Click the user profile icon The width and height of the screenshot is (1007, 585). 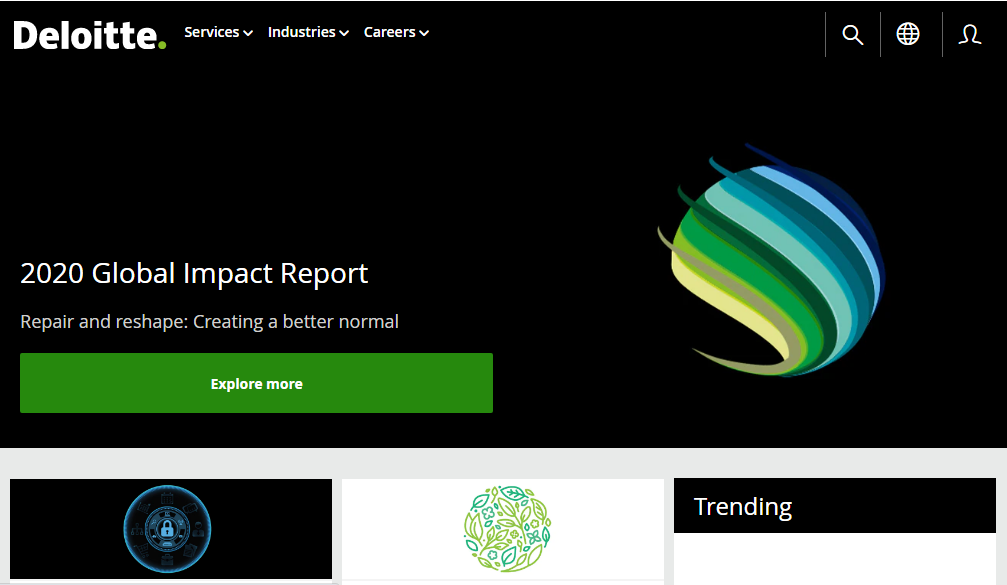click(969, 34)
